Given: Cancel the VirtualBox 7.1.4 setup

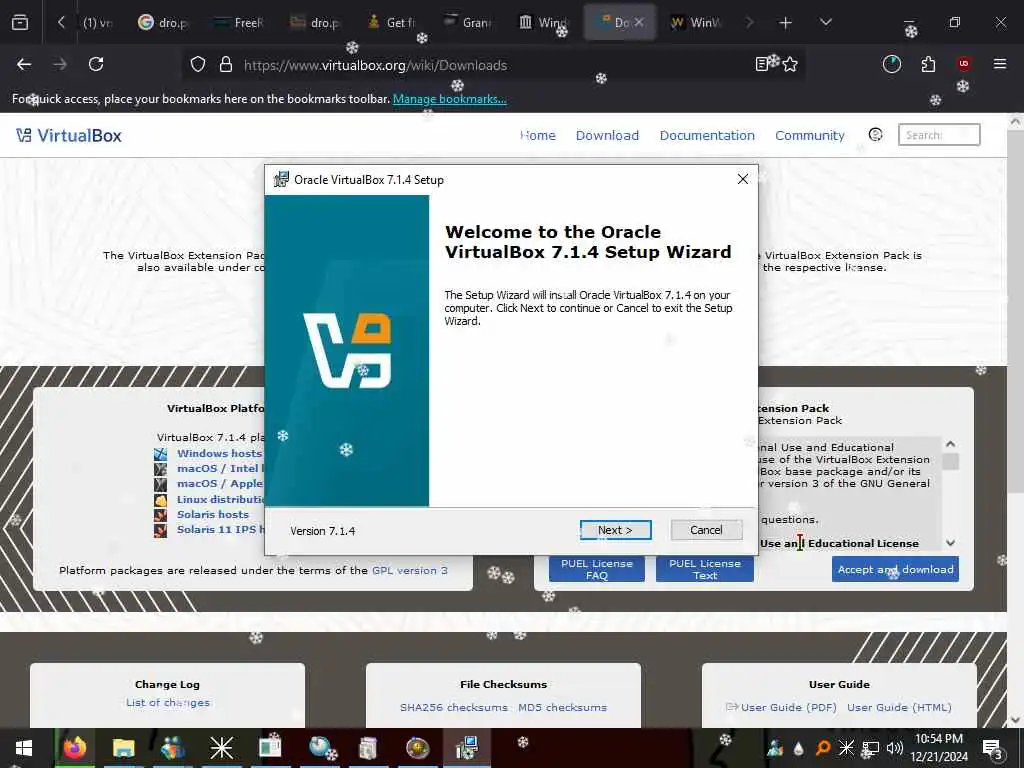Looking at the screenshot, I should click(x=706, y=530).
